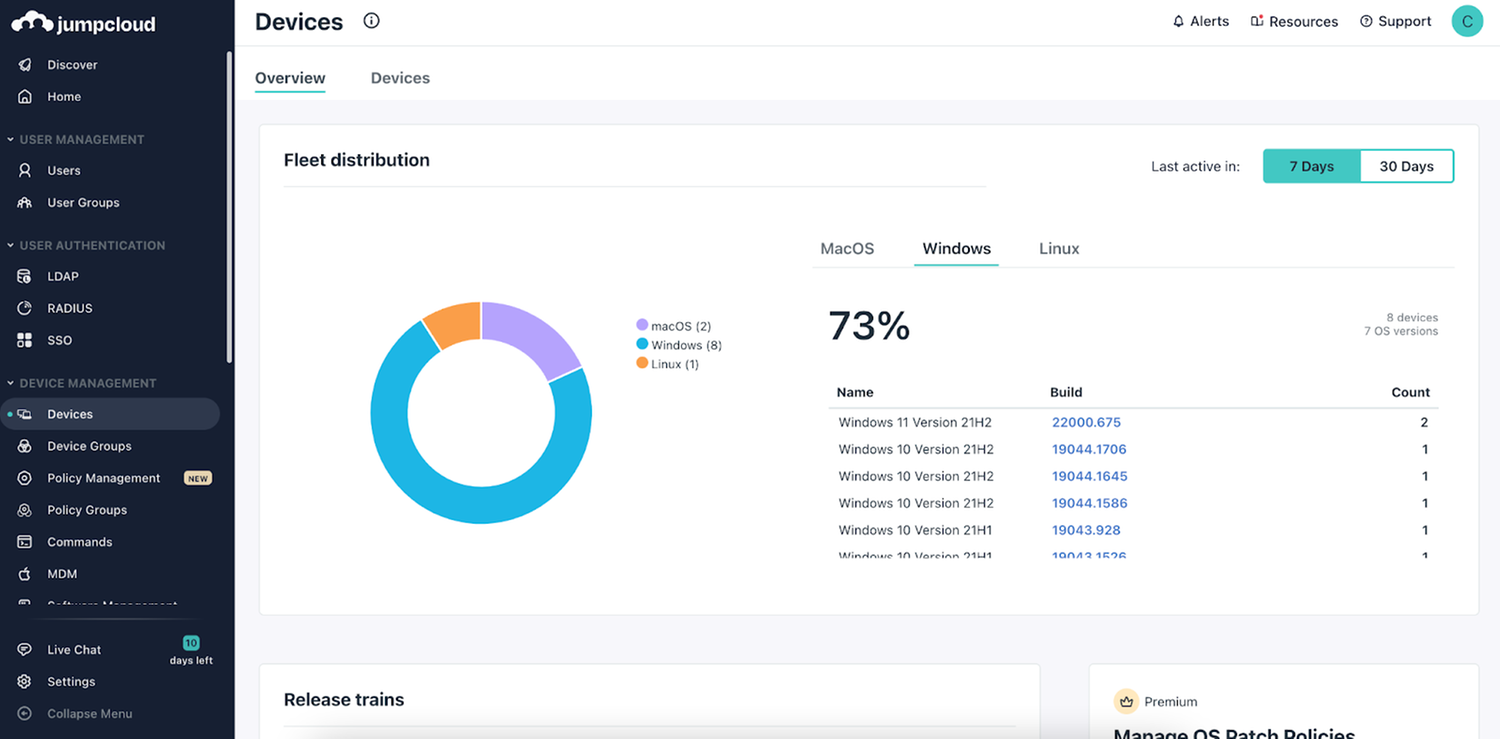1500x739 pixels.
Task: Switch to 30 Days last active filter
Action: 1406,166
